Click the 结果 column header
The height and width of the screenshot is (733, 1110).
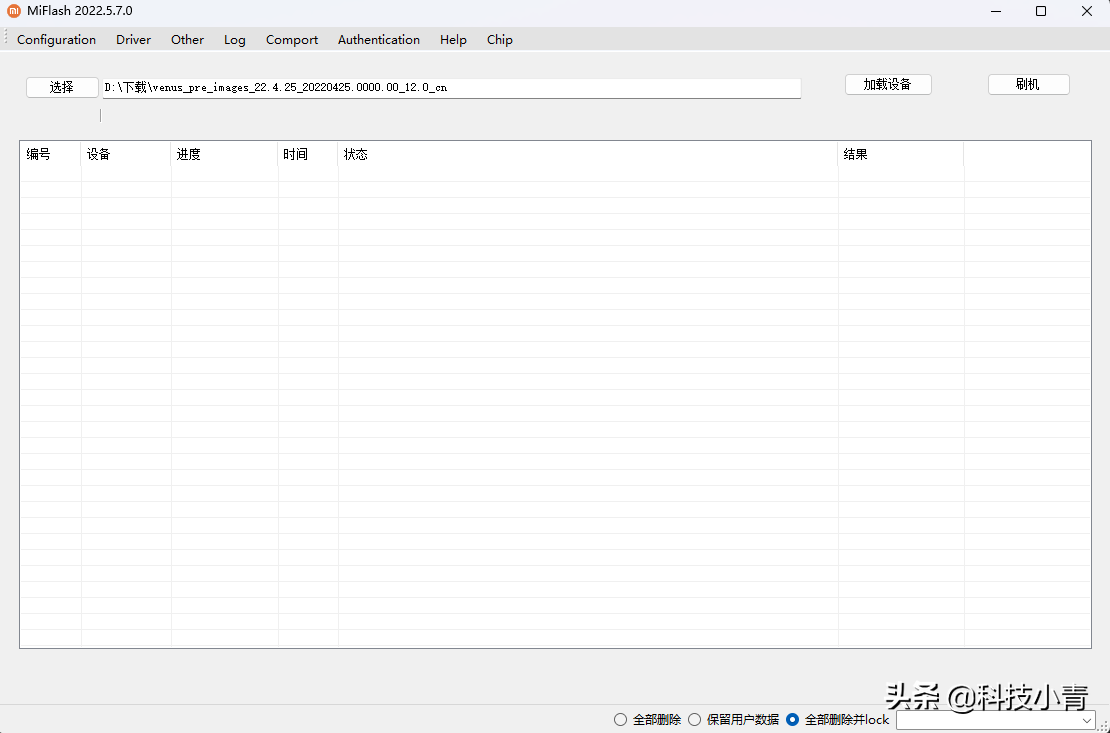[856, 154]
